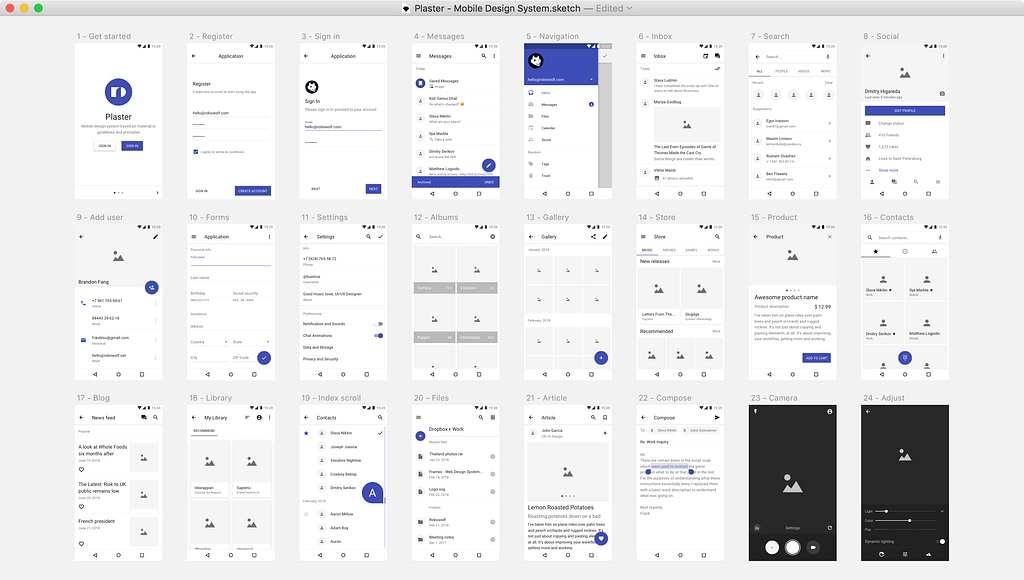Click the round checkmark button on Forms artboard
The width and height of the screenshot is (1024, 580).
pos(264,357)
